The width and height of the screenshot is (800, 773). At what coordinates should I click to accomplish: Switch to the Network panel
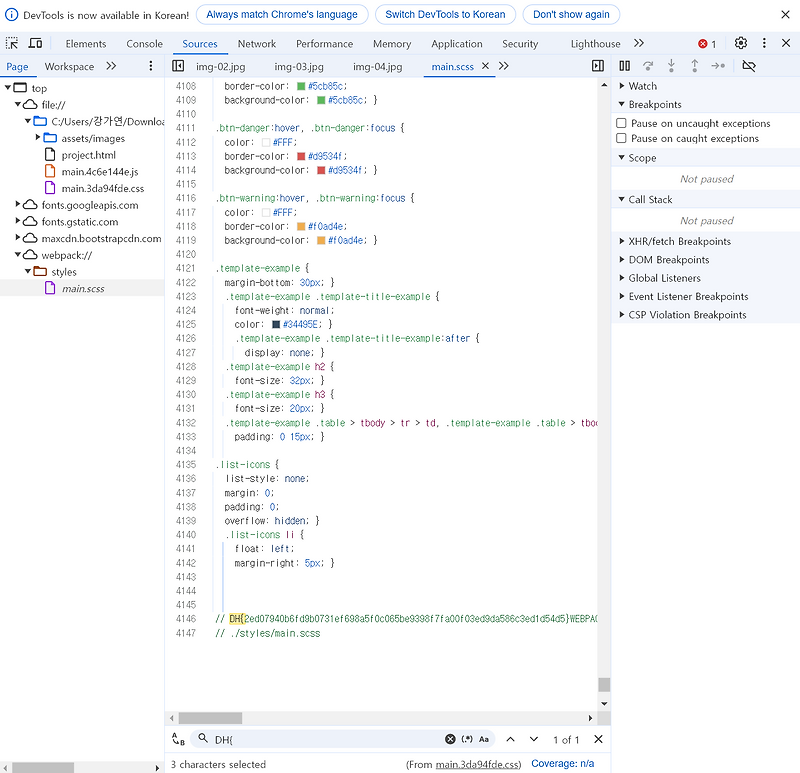(x=257, y=43)
